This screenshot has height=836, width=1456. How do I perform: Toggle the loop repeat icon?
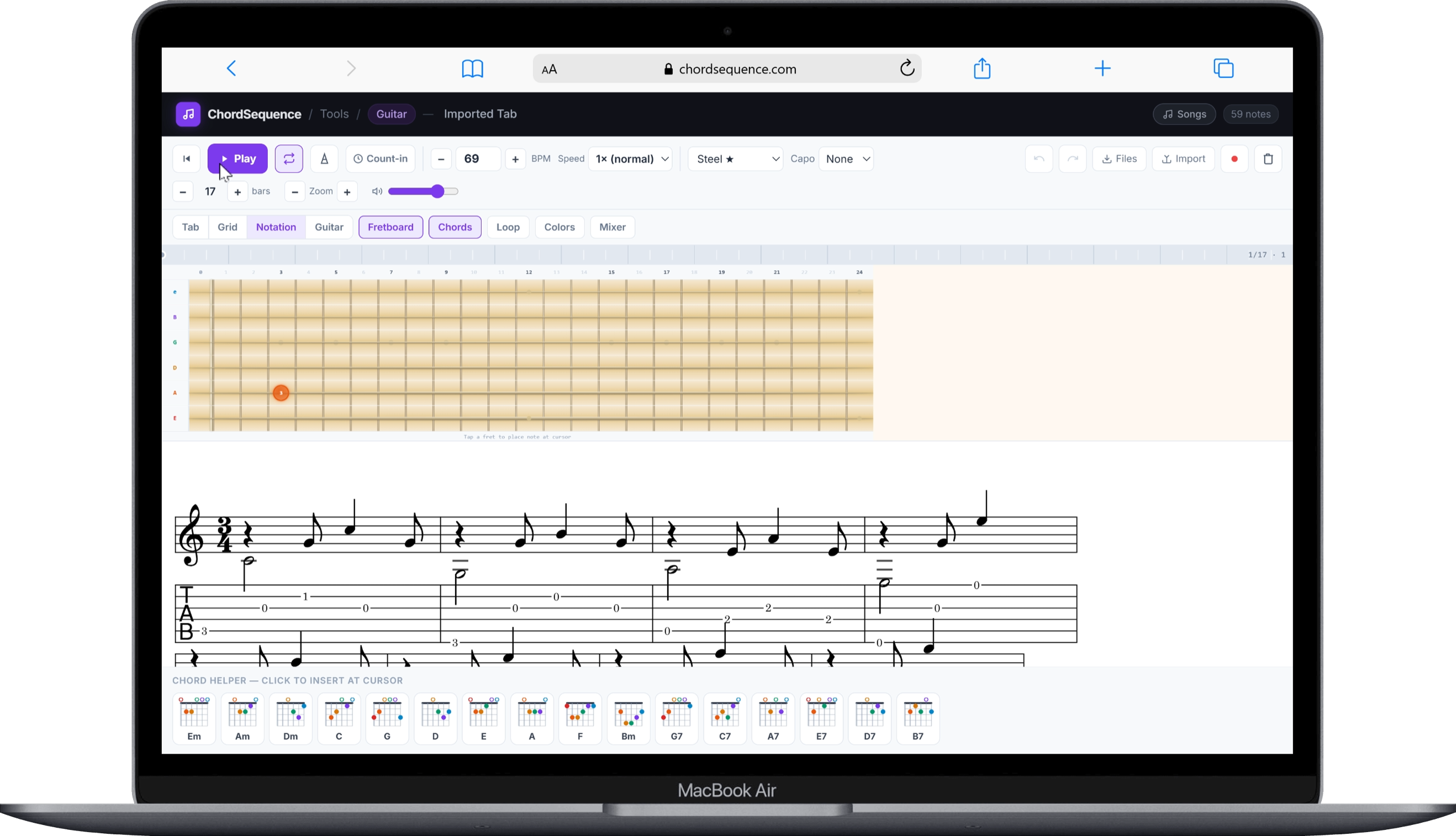tap(289, 159)
